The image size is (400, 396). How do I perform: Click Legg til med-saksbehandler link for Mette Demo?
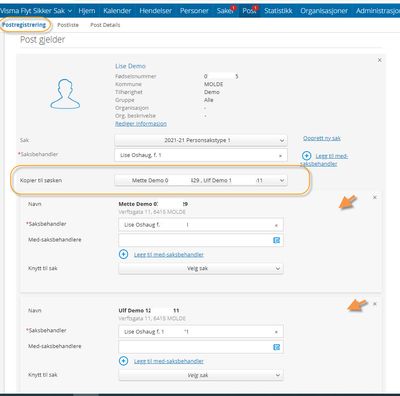pos(169,255)
